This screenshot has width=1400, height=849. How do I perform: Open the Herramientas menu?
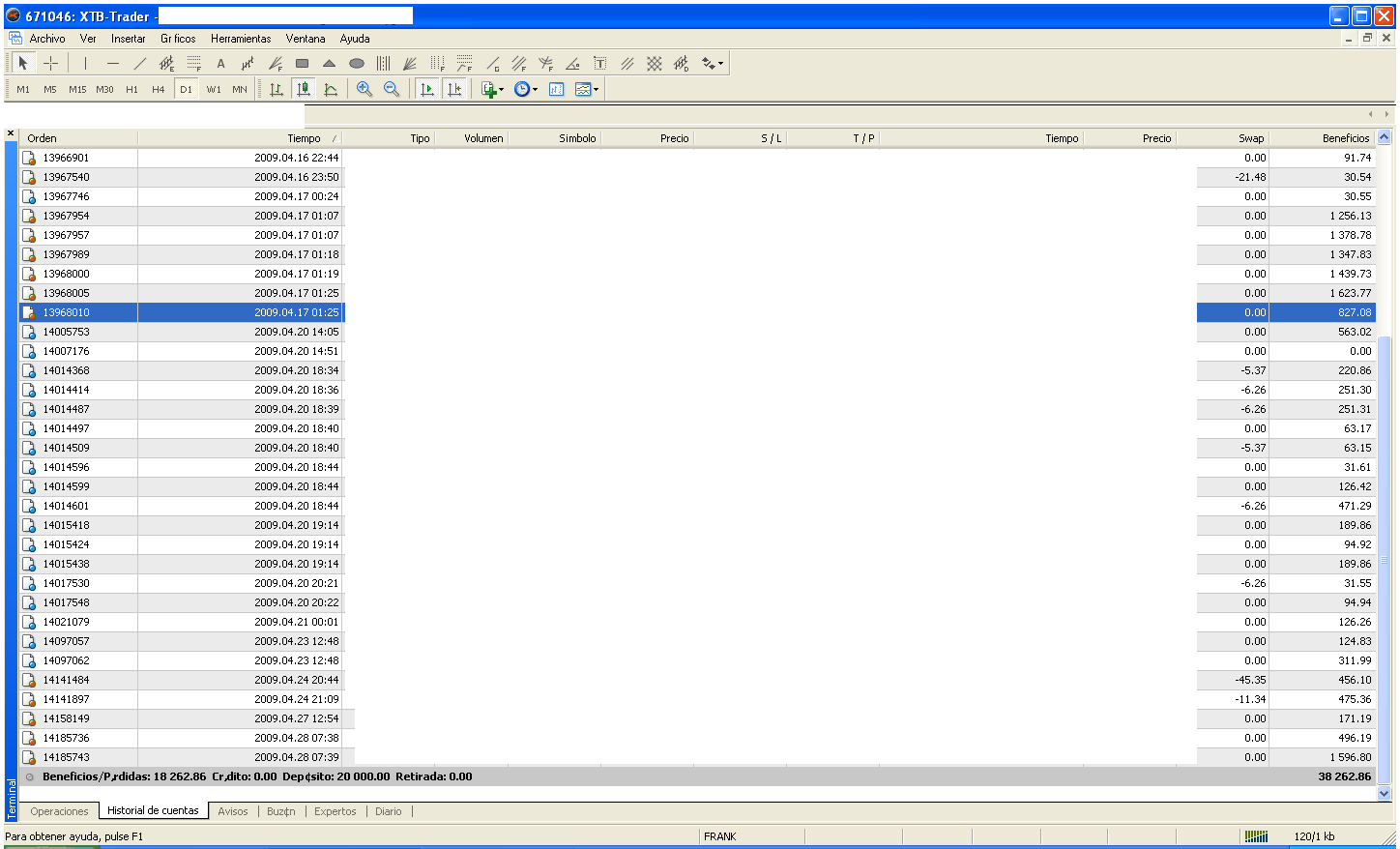point(241,39)
